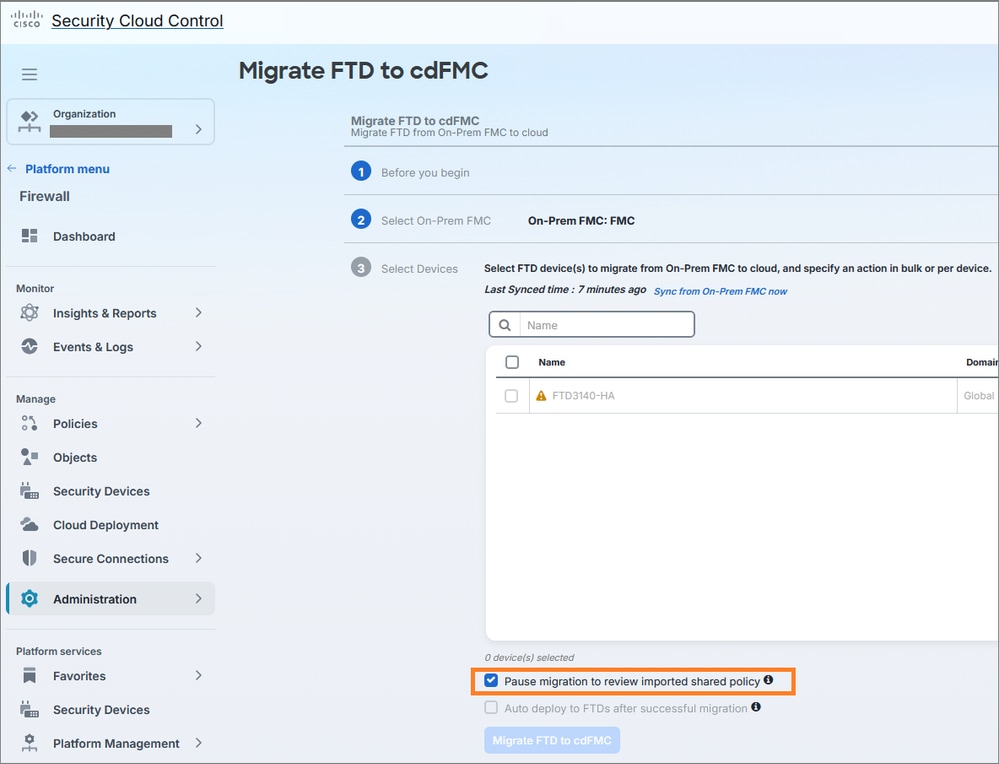
Task: Open Security Devices under Platform services
Action: point(101,710)
